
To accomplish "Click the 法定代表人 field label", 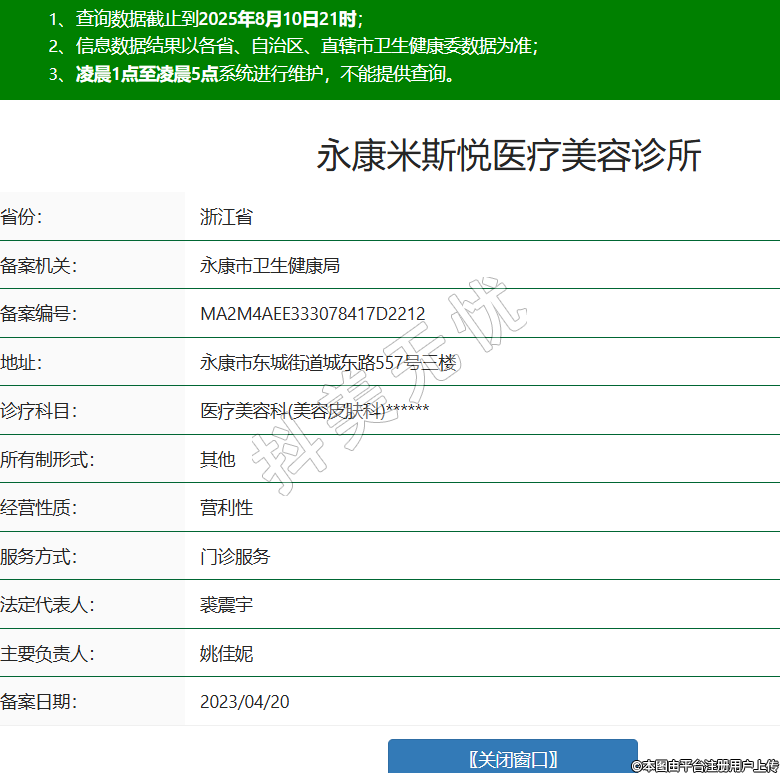I will (47, 605).
